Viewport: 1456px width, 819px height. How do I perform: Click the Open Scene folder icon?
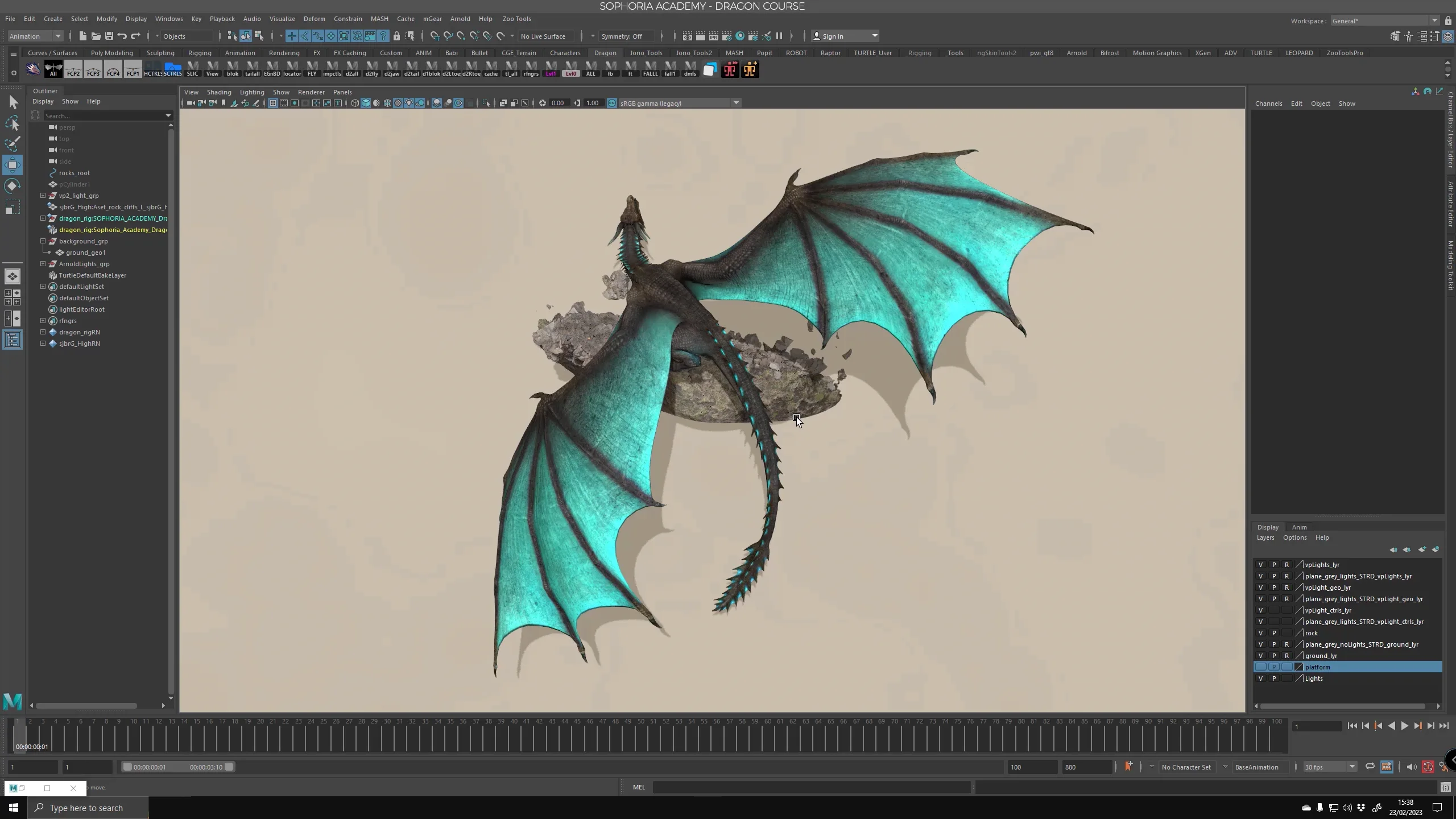coord(96,36)
